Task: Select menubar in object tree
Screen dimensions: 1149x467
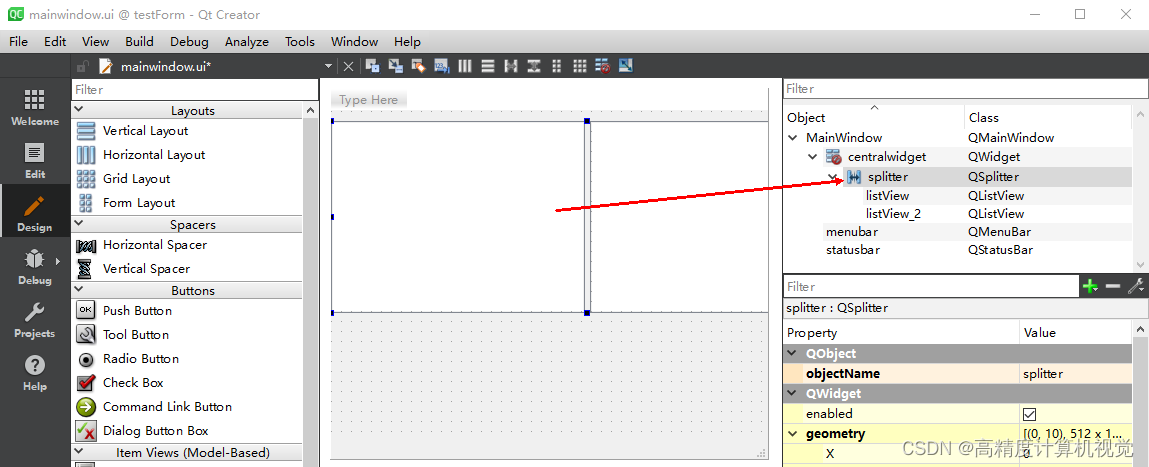Action: point(852,232)
